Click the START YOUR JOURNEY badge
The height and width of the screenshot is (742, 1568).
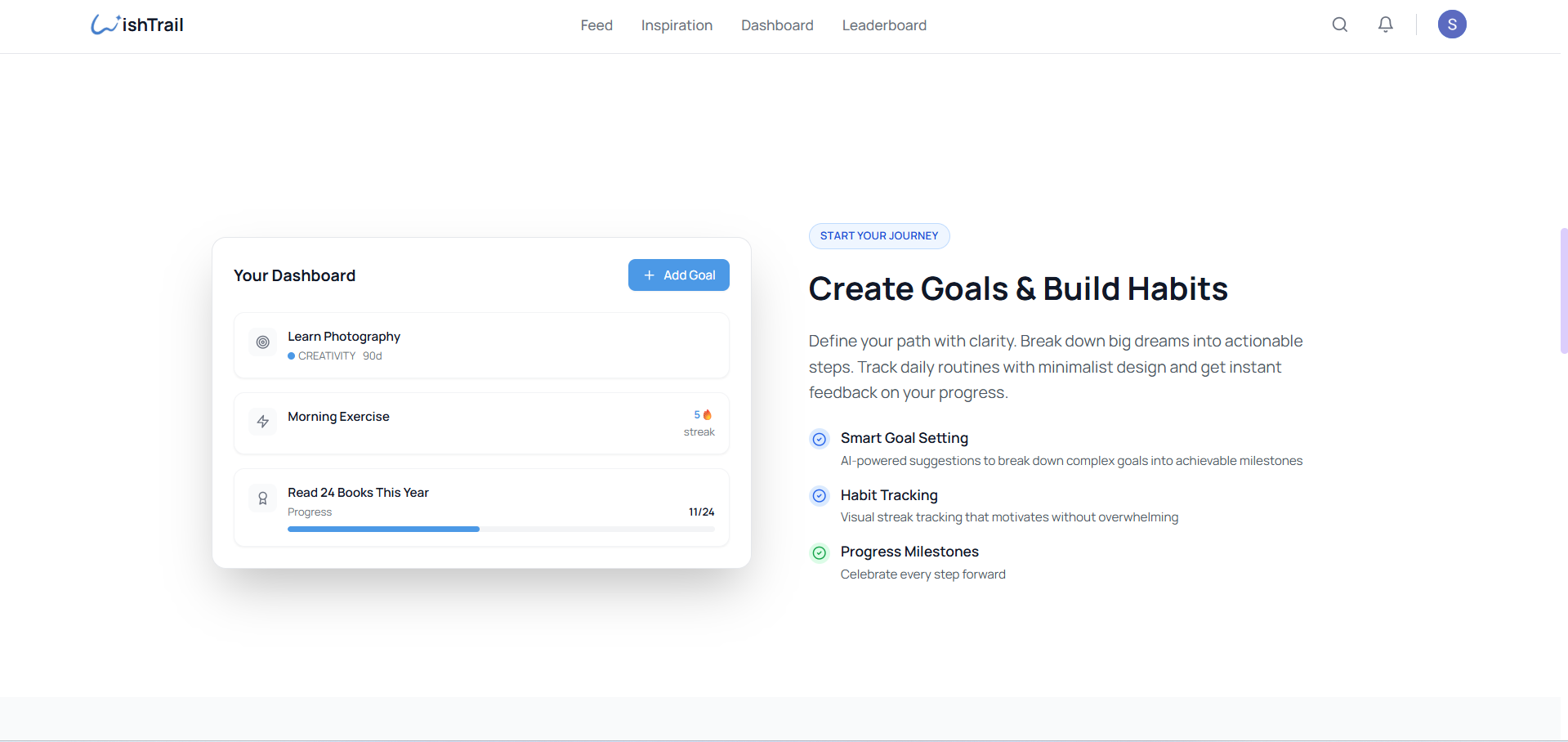(878, 235)
